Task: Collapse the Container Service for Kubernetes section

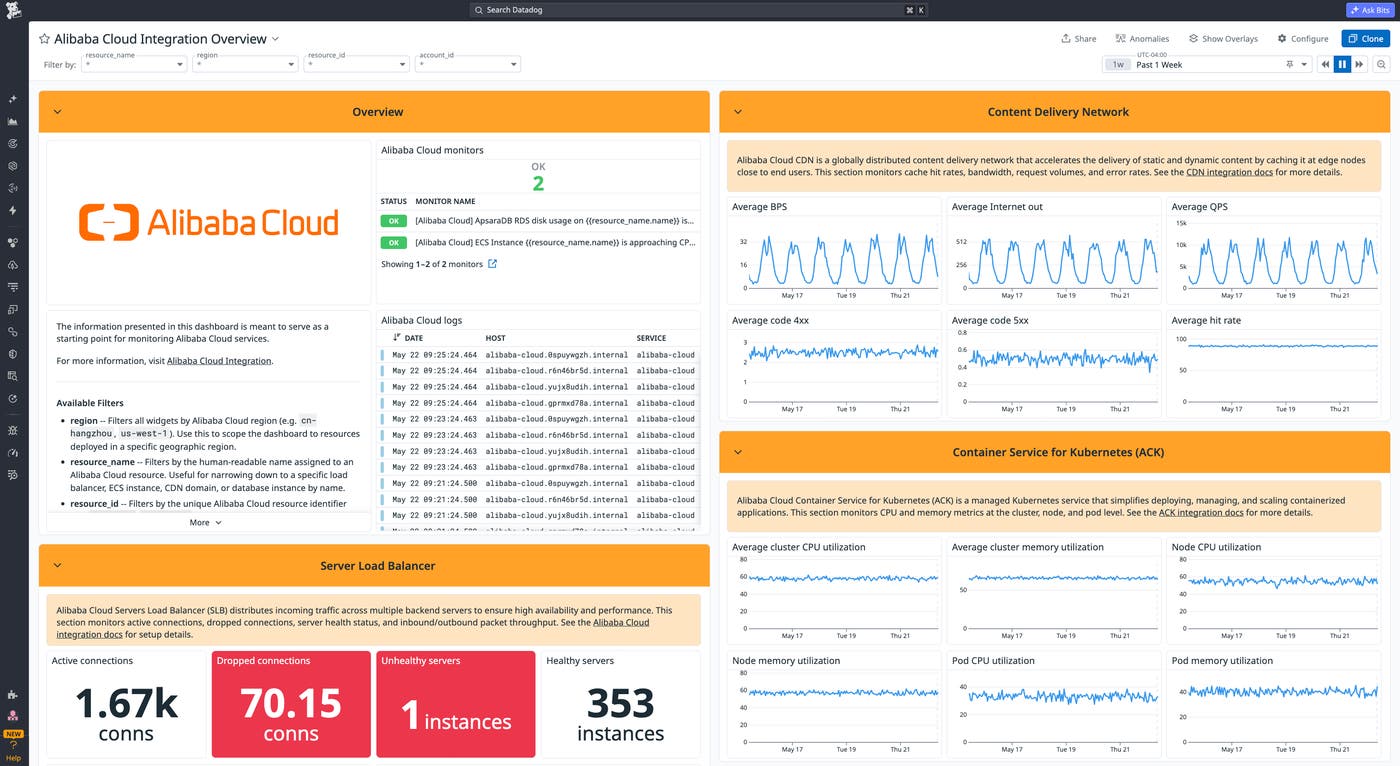Action: point(738,452)
